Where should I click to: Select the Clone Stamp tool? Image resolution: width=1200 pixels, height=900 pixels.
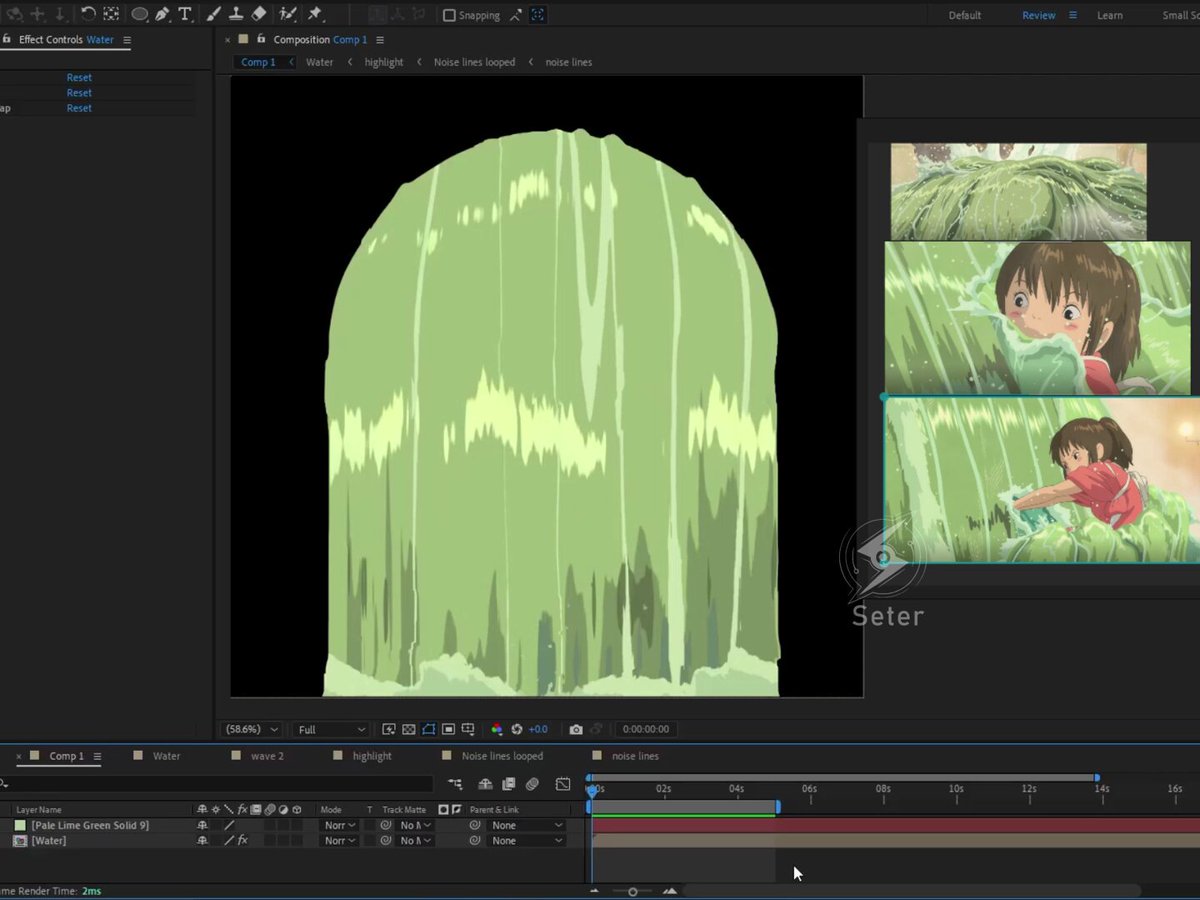tap(236, 14)
